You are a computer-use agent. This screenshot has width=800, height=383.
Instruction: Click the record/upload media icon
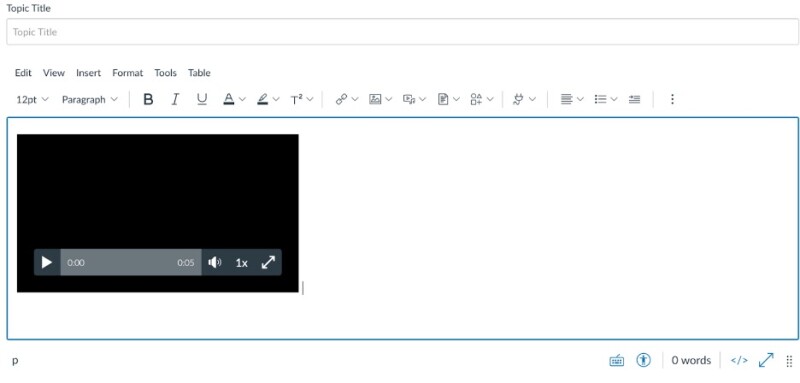point(409,99)
